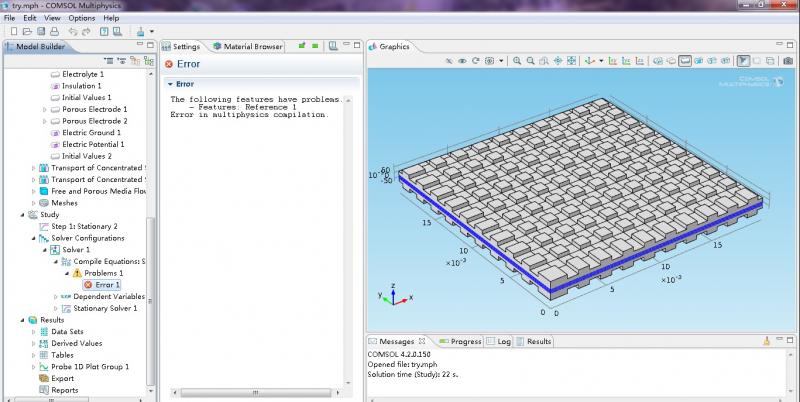The width and height of the screenshot is (800, 402).
Task: Take an image snapshot of the Graphics
Action: click(788, 61)
